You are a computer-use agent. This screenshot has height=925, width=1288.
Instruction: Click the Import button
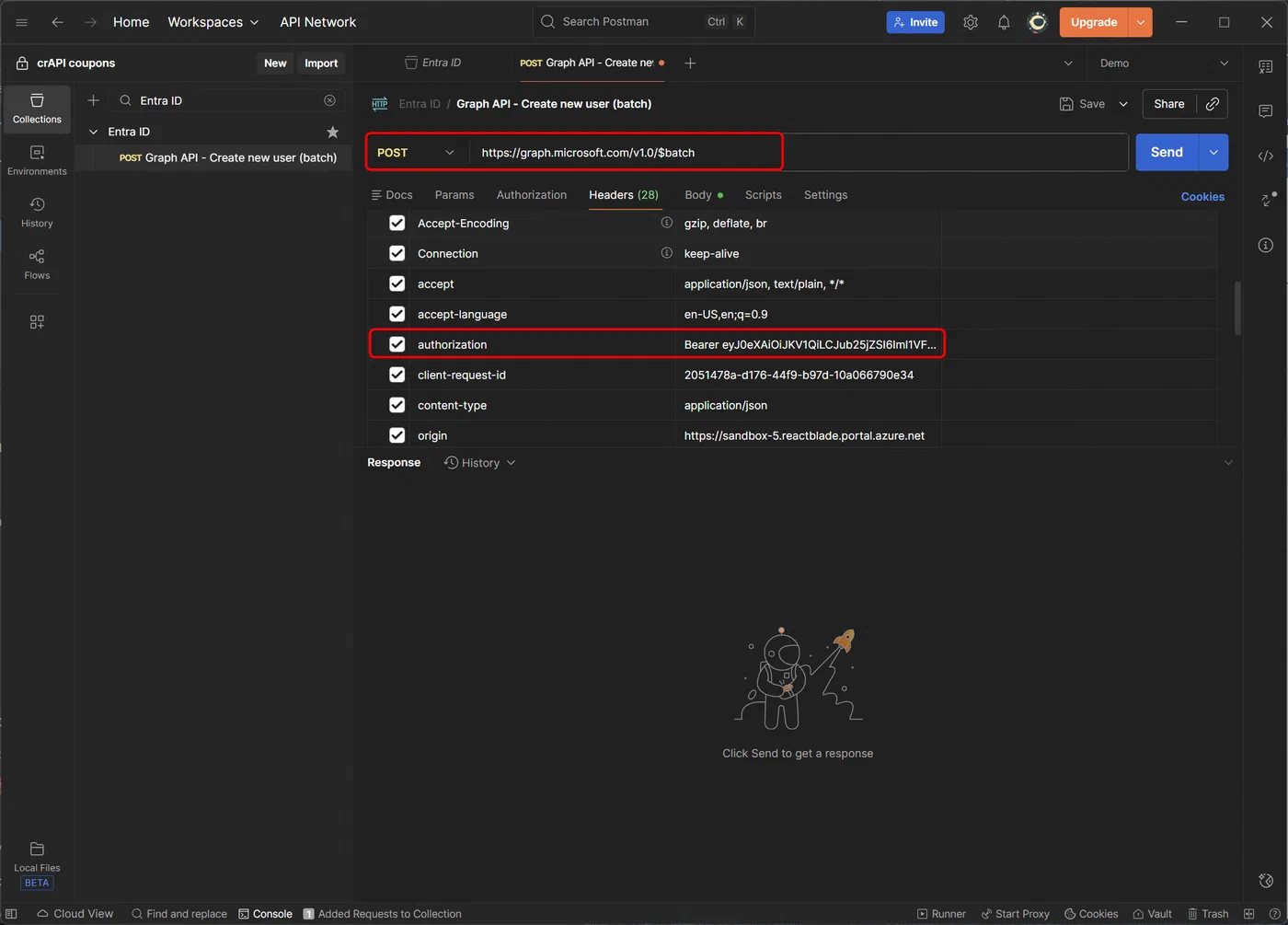click(x=321, y=64)
